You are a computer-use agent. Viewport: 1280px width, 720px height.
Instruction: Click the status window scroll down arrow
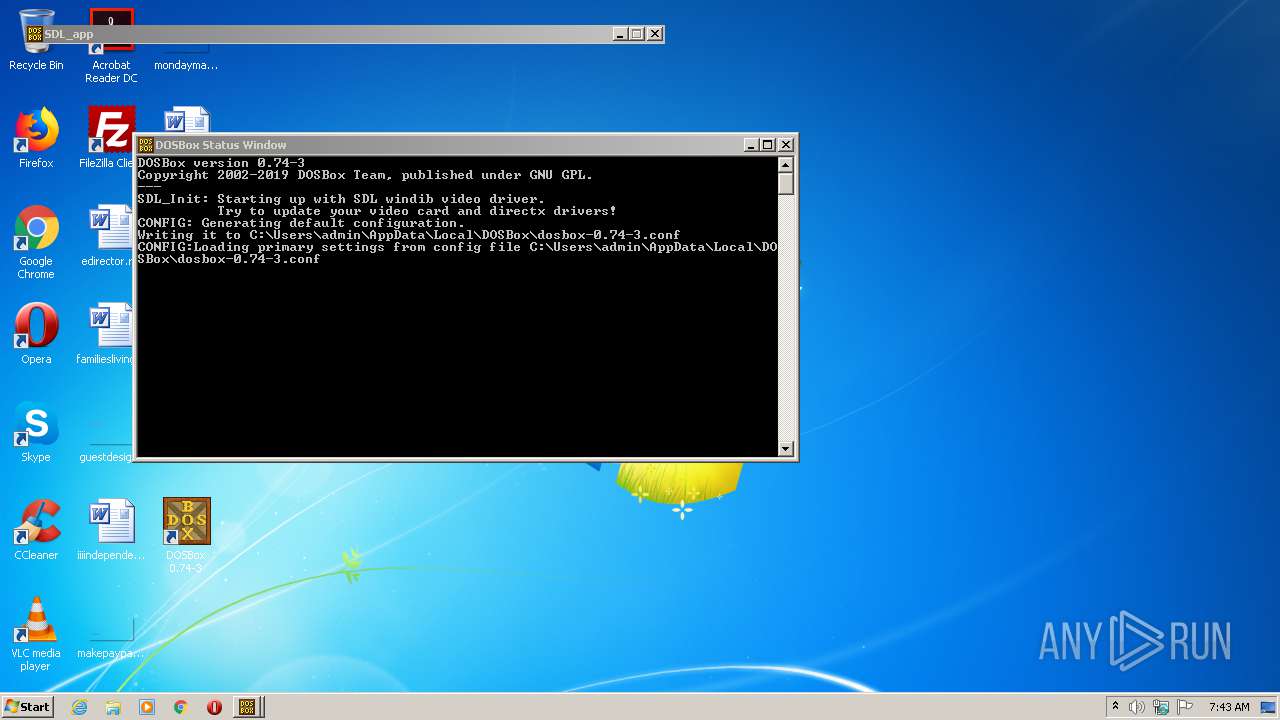(x=786, y=449)
